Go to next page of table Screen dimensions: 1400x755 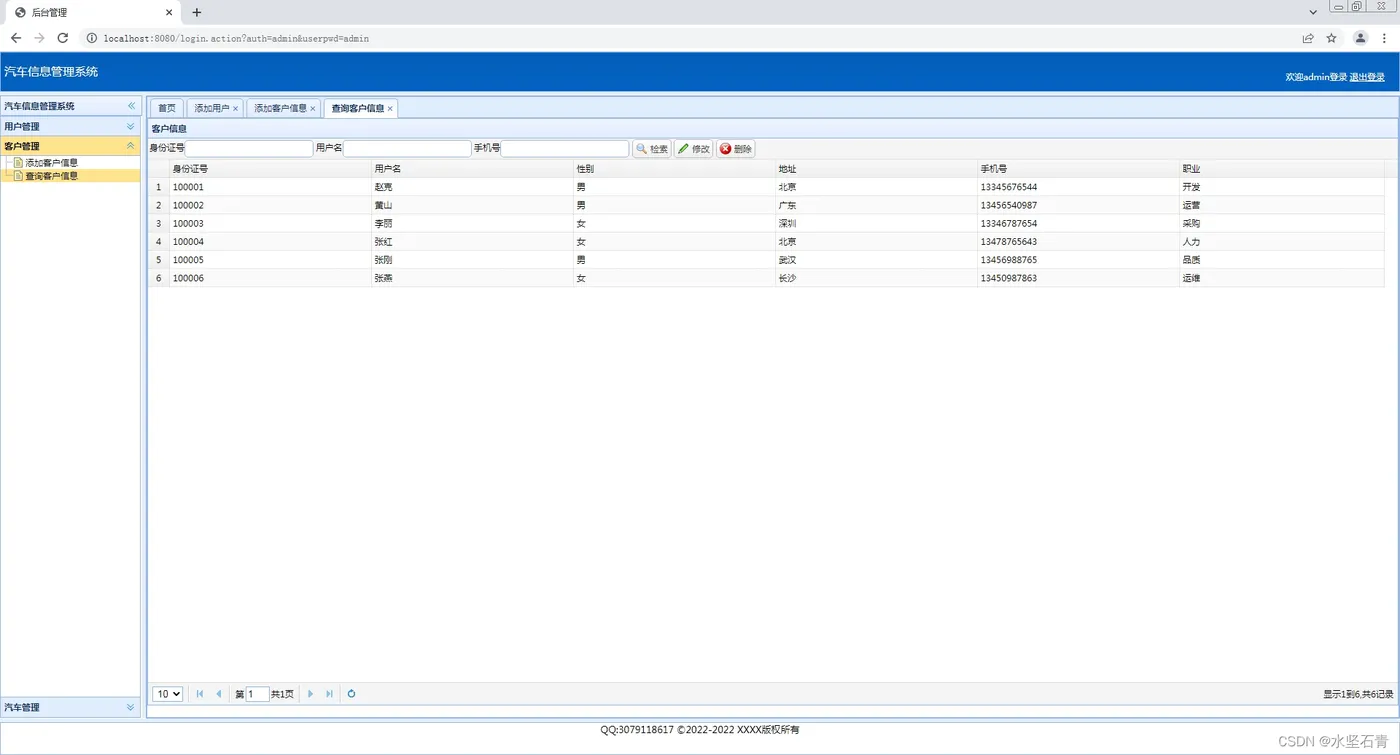click(x=310, y=694)
